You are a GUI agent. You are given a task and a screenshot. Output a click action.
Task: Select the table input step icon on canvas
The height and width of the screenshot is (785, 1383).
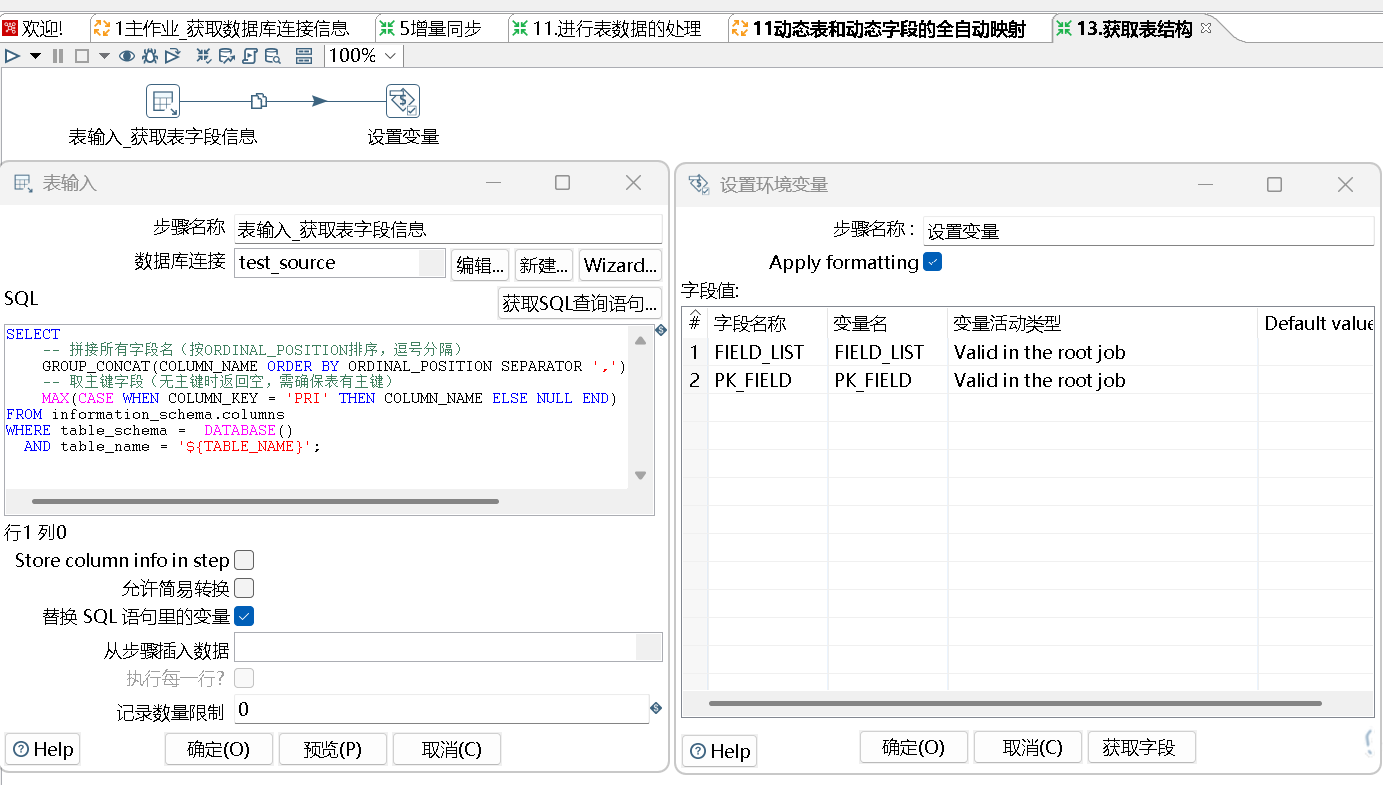163,101
